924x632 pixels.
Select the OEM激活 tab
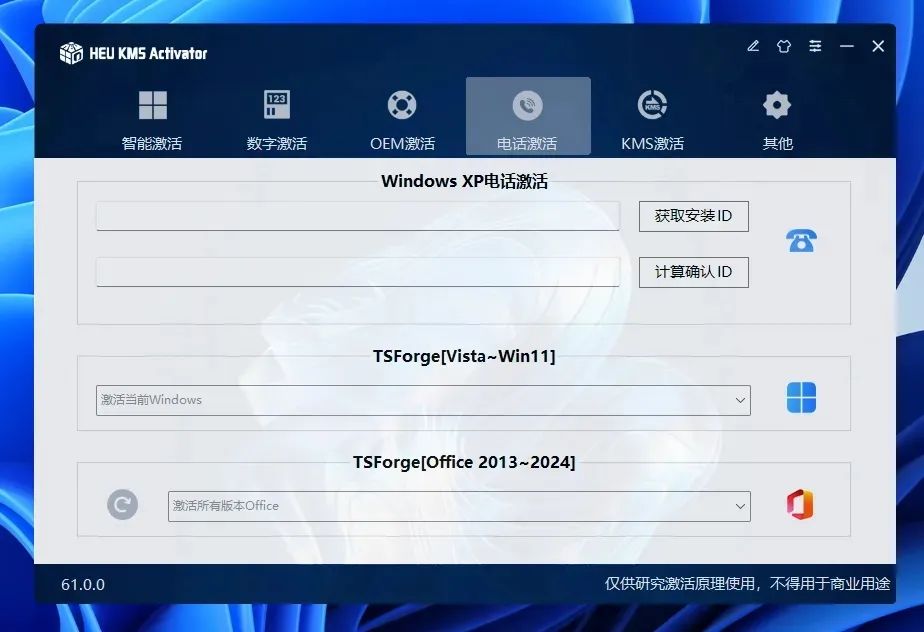[x=402, y=118]
